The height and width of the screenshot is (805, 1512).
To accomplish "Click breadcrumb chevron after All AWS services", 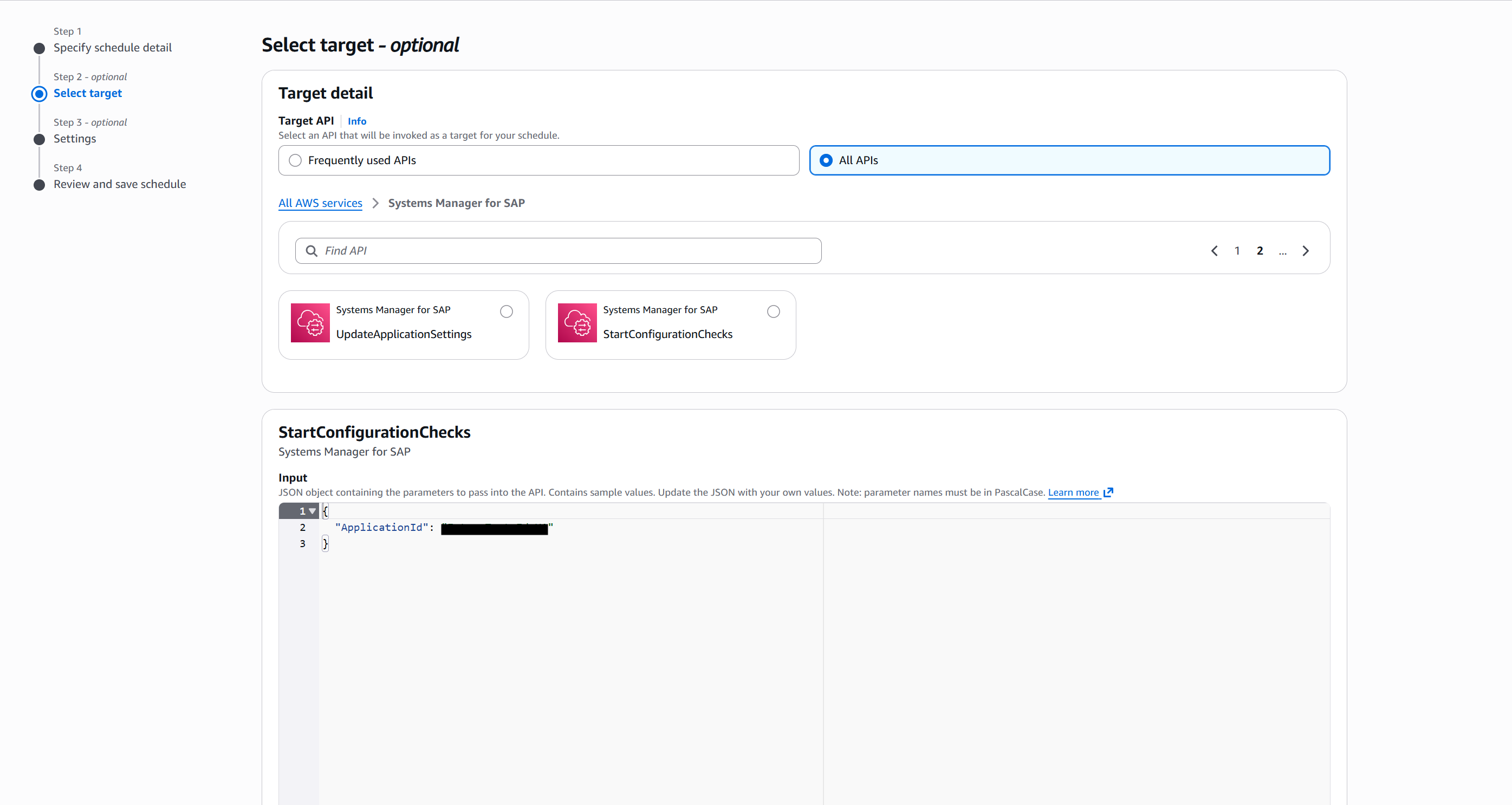I will (375, 203).
